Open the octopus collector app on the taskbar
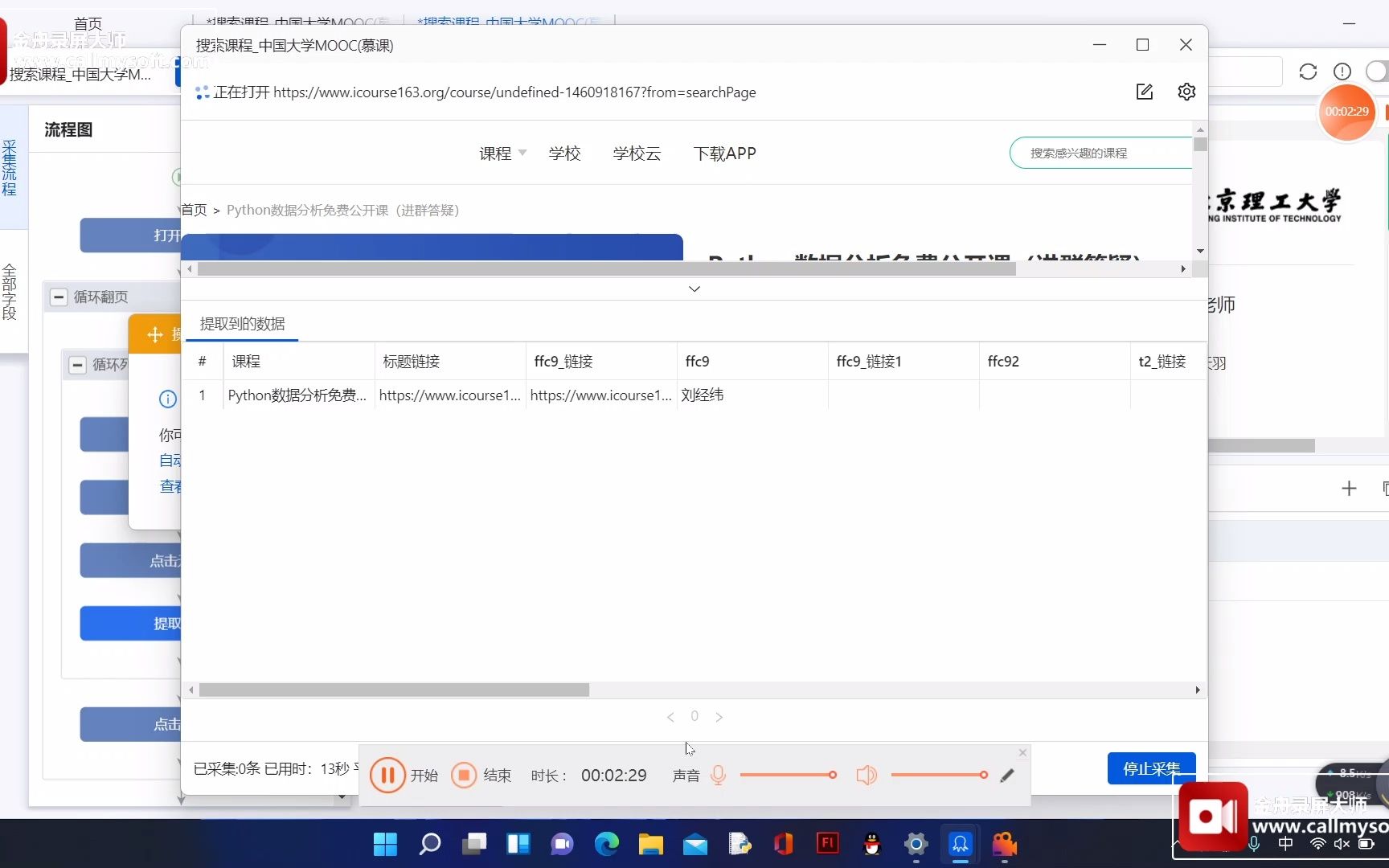Viewport: 1389px width, 868px height. click(961, 844)
